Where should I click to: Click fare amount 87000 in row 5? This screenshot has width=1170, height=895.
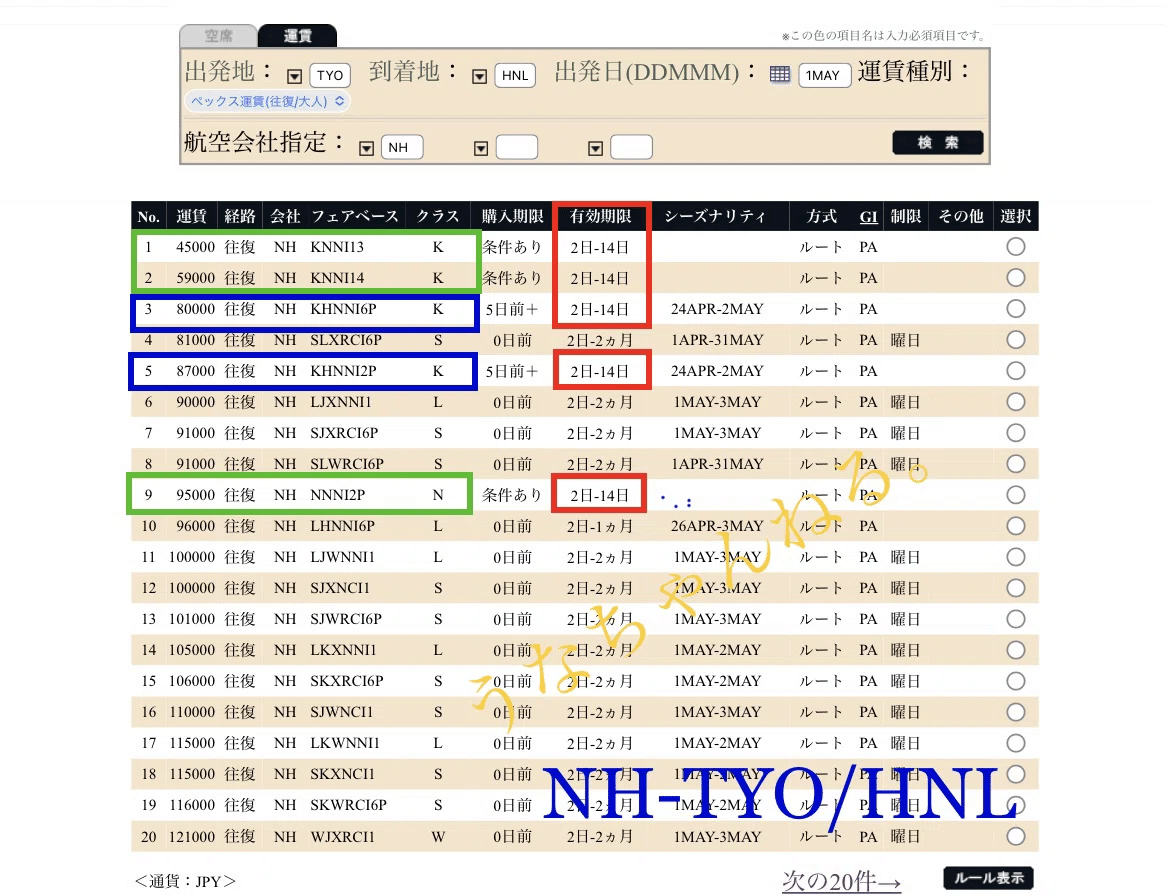coord(195,371)
